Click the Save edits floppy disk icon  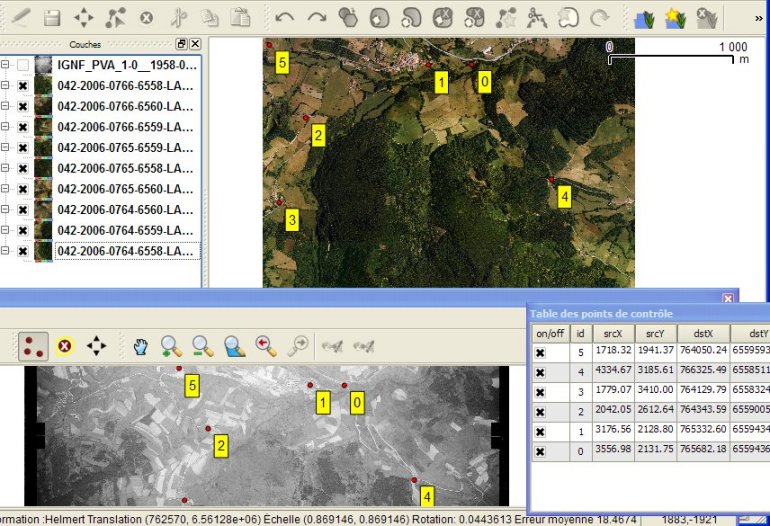[52, 17]
